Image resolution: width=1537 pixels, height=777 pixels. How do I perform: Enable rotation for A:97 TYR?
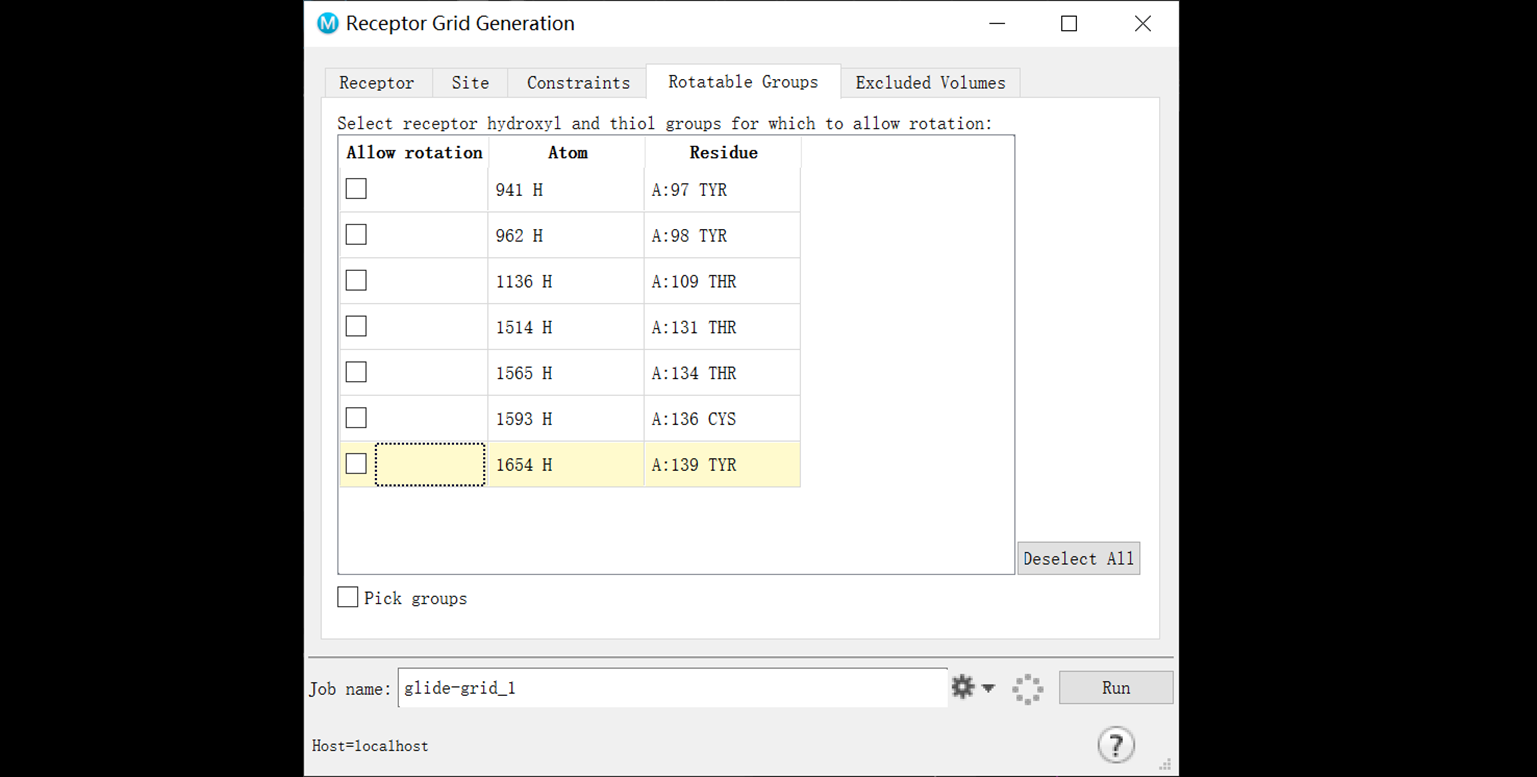click(356, 189)
